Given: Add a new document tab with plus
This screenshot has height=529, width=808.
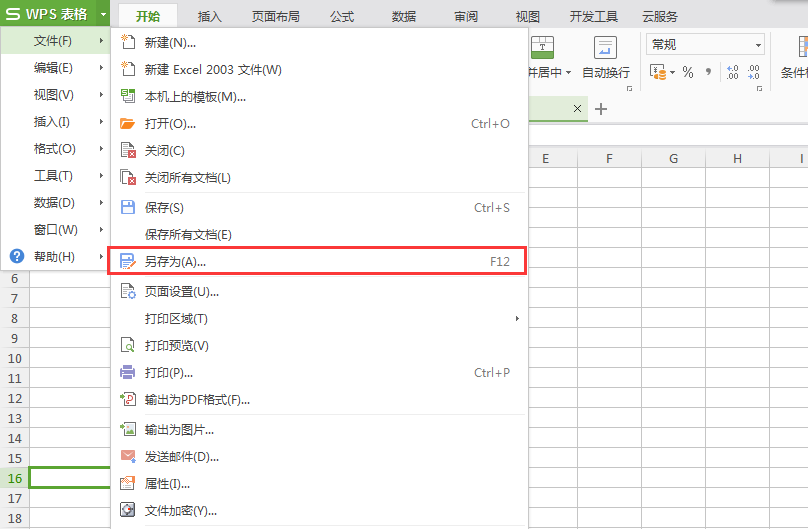Looking at the screenshot, I should [601, 109].
